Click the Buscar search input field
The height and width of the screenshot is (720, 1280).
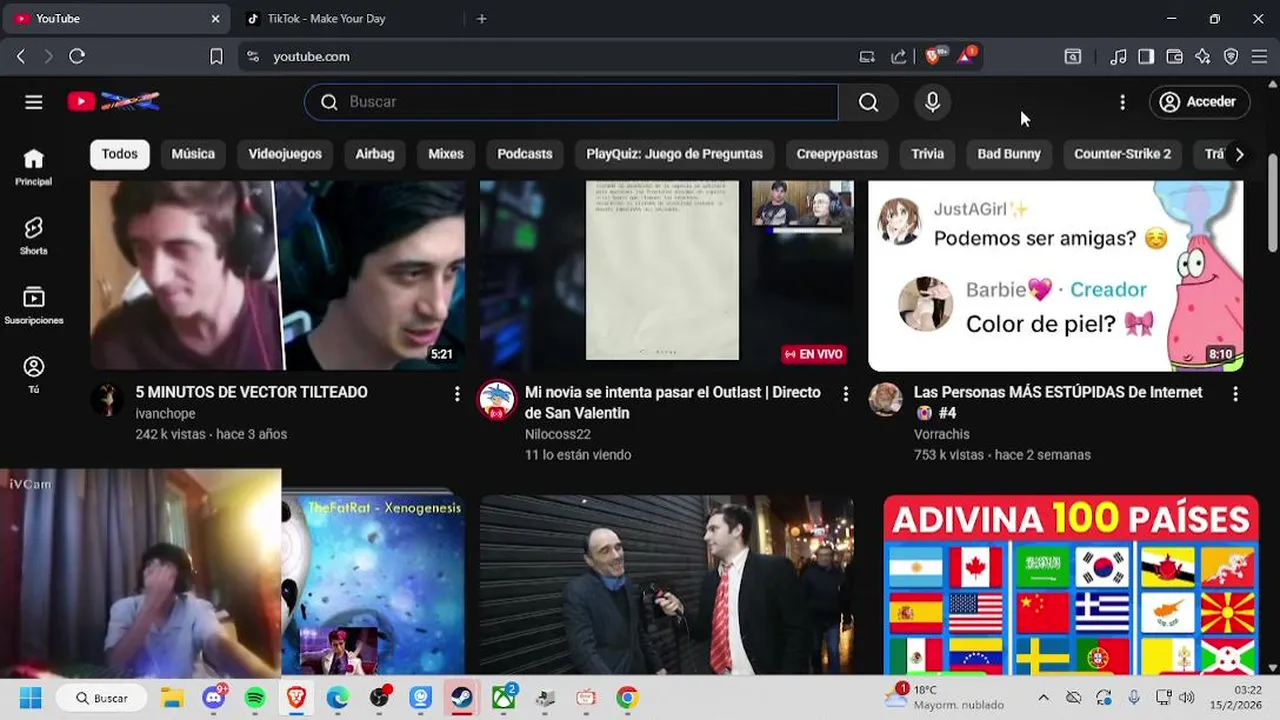point(571,102)
